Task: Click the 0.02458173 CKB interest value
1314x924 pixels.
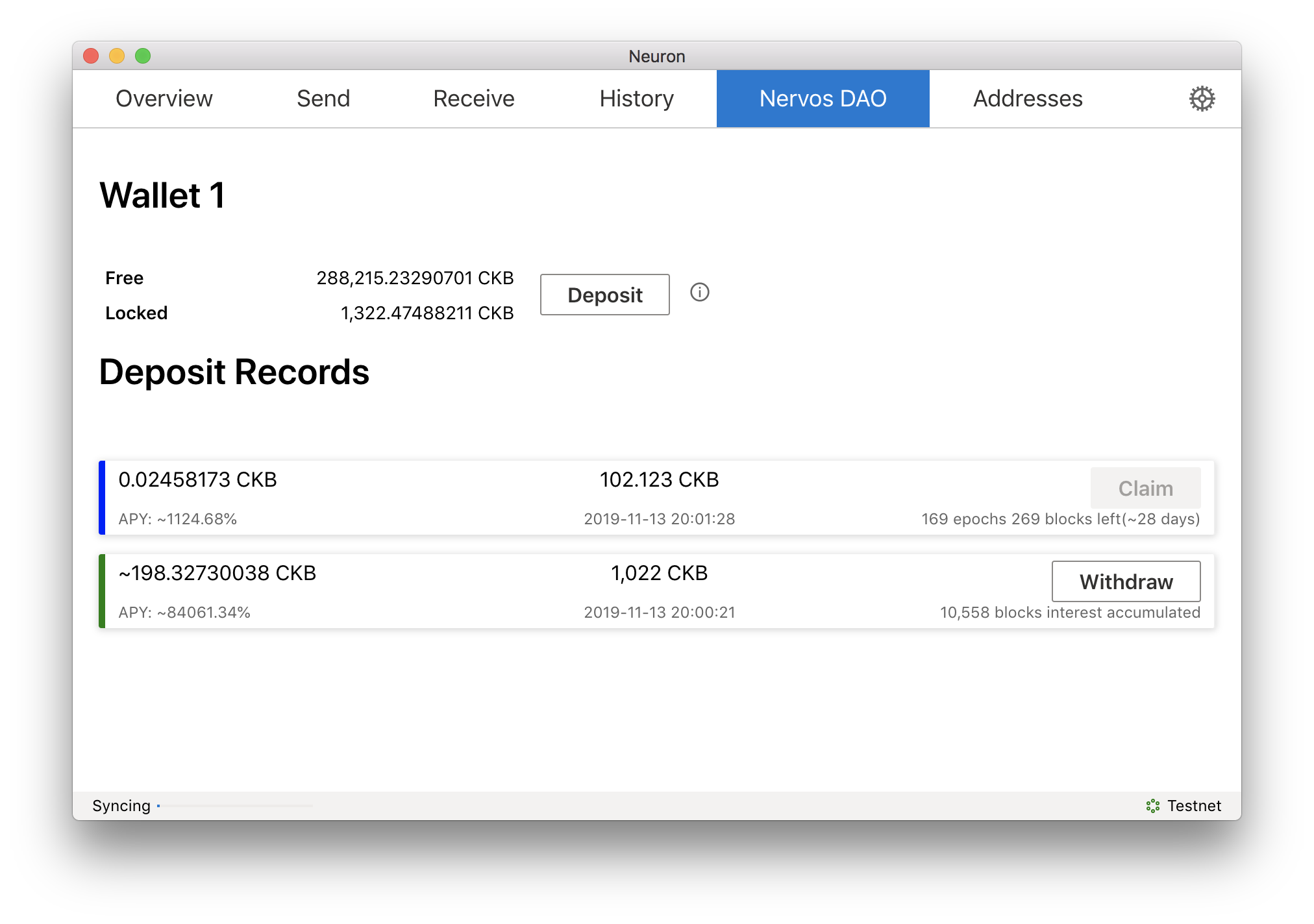Action: (x=197, y=480)
